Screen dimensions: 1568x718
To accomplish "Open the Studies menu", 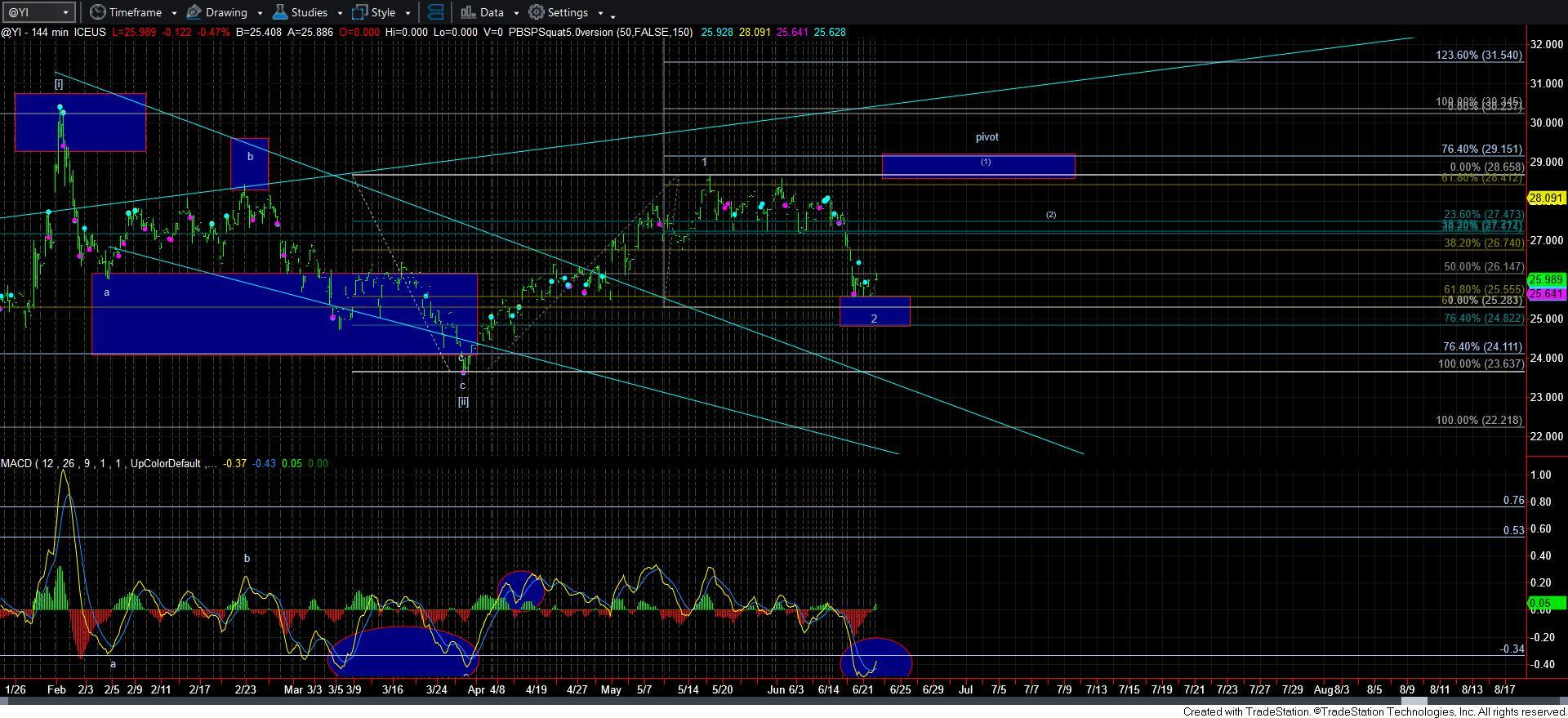I will click(x=310, y=12).
